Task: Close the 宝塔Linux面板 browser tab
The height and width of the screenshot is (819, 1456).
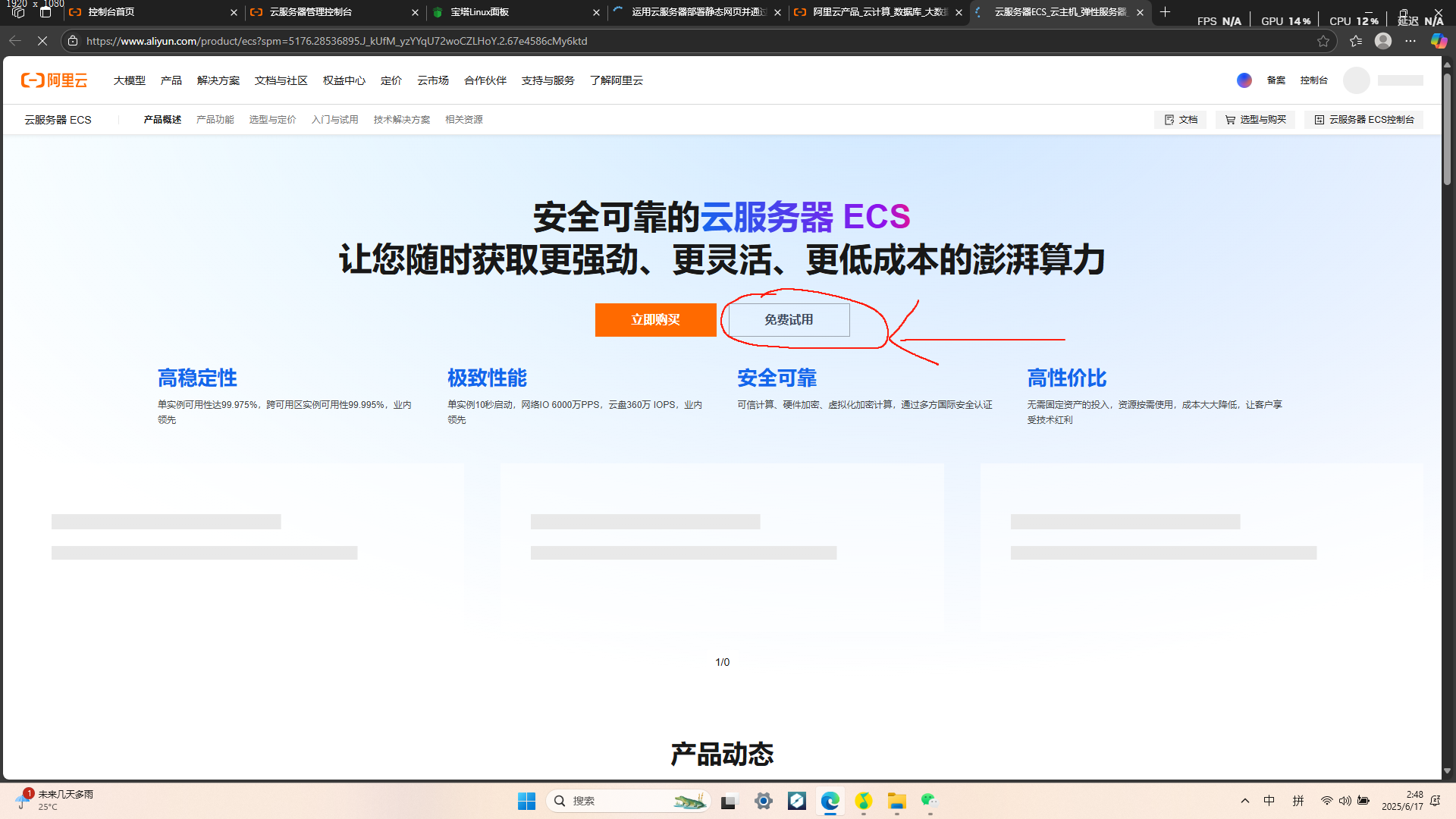Action: point(596,12)
